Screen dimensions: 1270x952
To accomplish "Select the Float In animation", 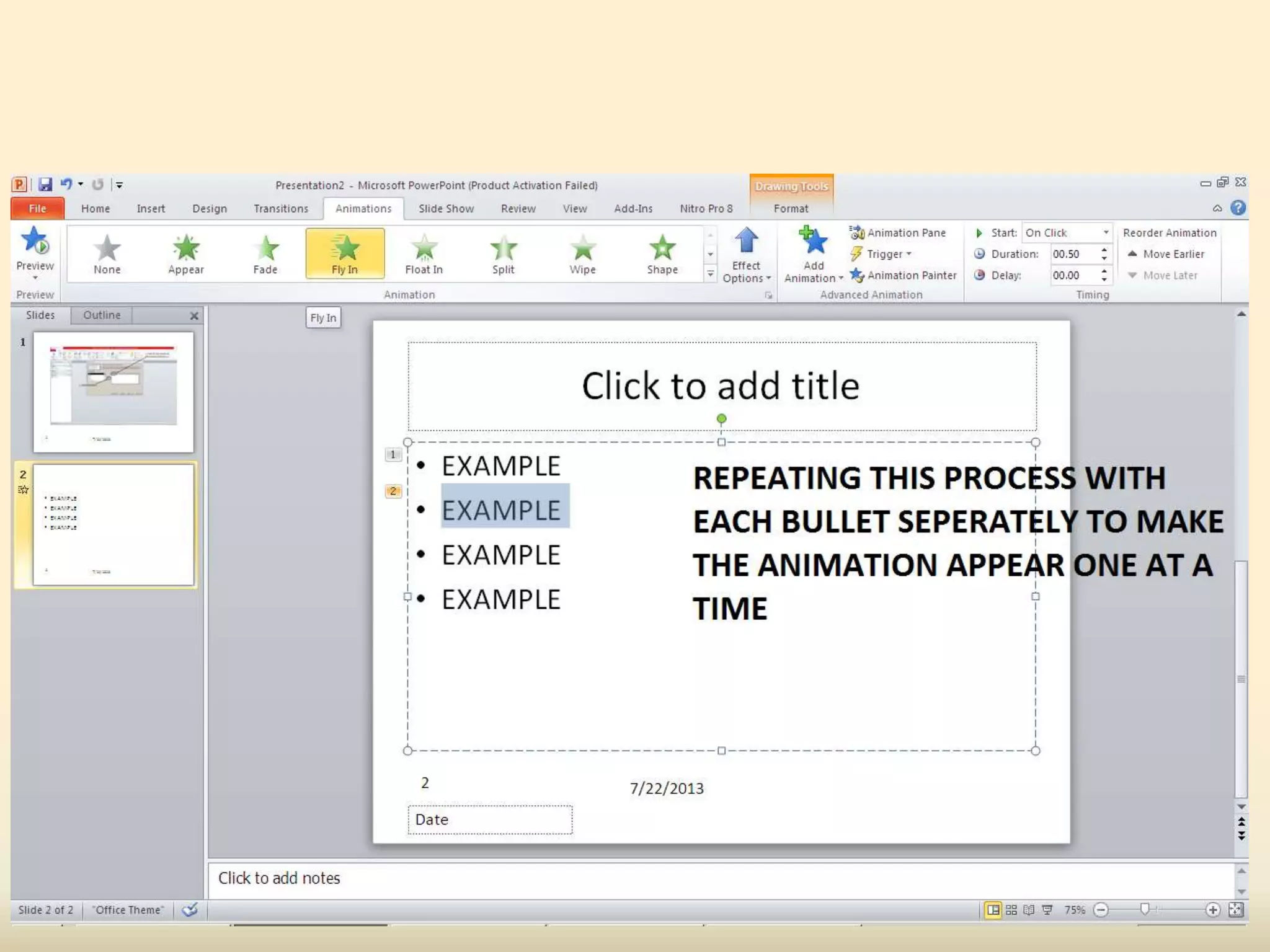I will point(424,253).
